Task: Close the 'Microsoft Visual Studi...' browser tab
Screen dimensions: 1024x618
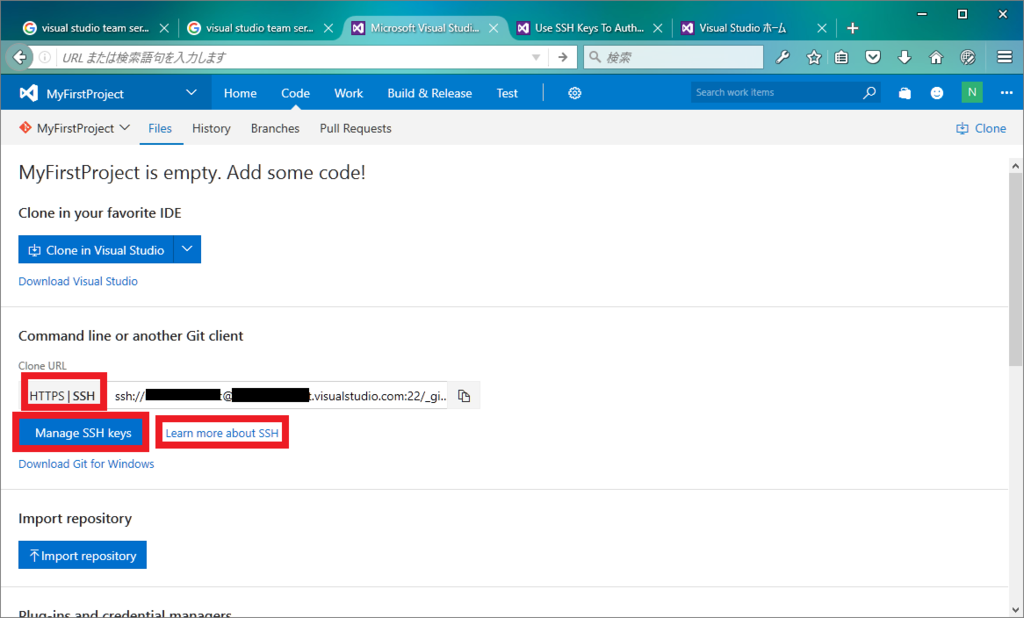Action: pos(494,28)
